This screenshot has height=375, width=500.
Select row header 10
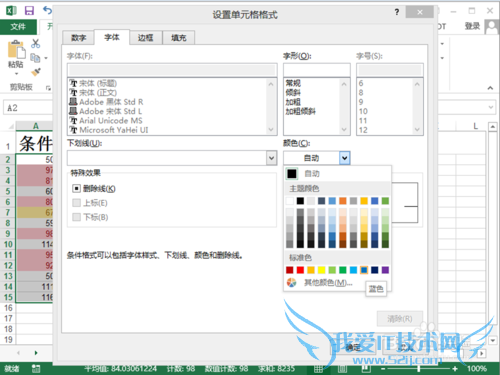pos(8,244)
